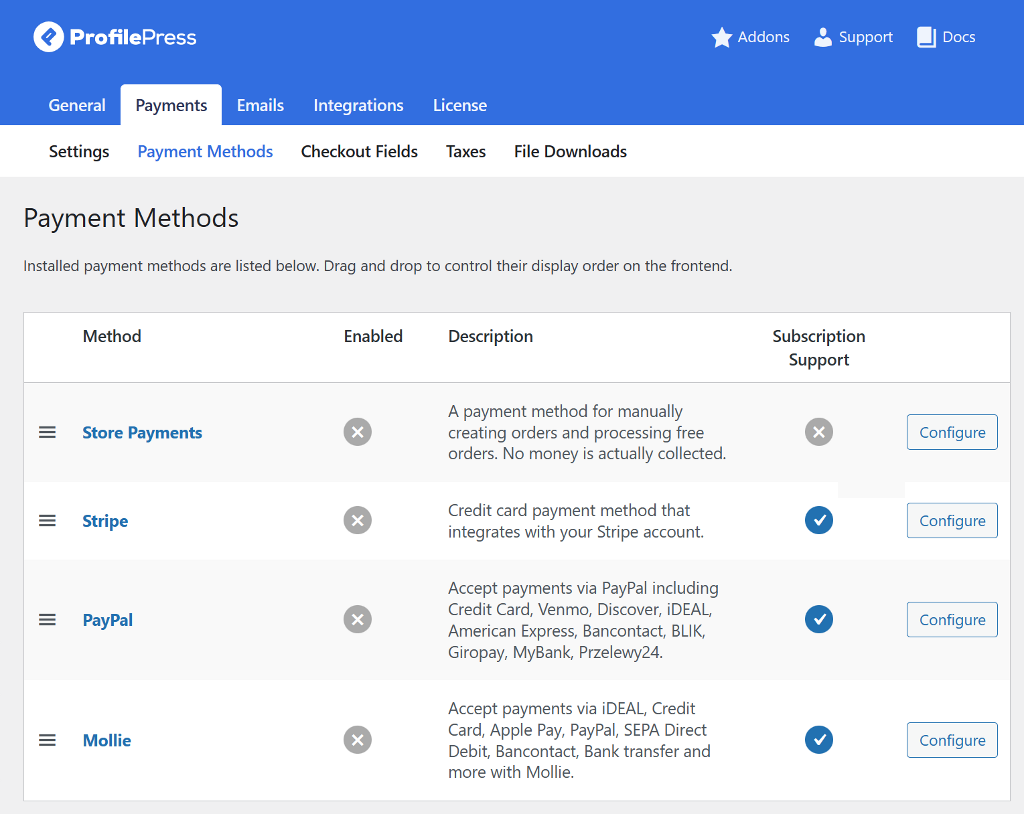Image resolution: width=1024 pixels, height=814 pixels.
Task: Click the Subscription Support column header
Action: [x=819, y=348]
